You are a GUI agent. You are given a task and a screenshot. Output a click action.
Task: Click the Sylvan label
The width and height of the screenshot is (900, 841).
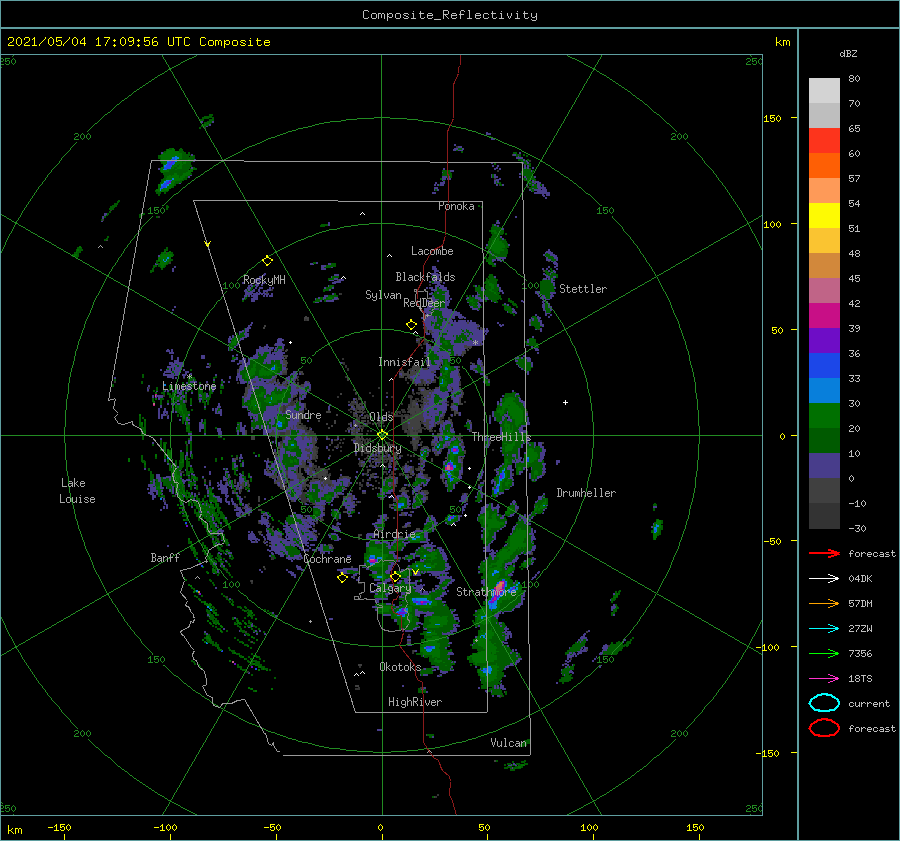[x=383, y=295]
